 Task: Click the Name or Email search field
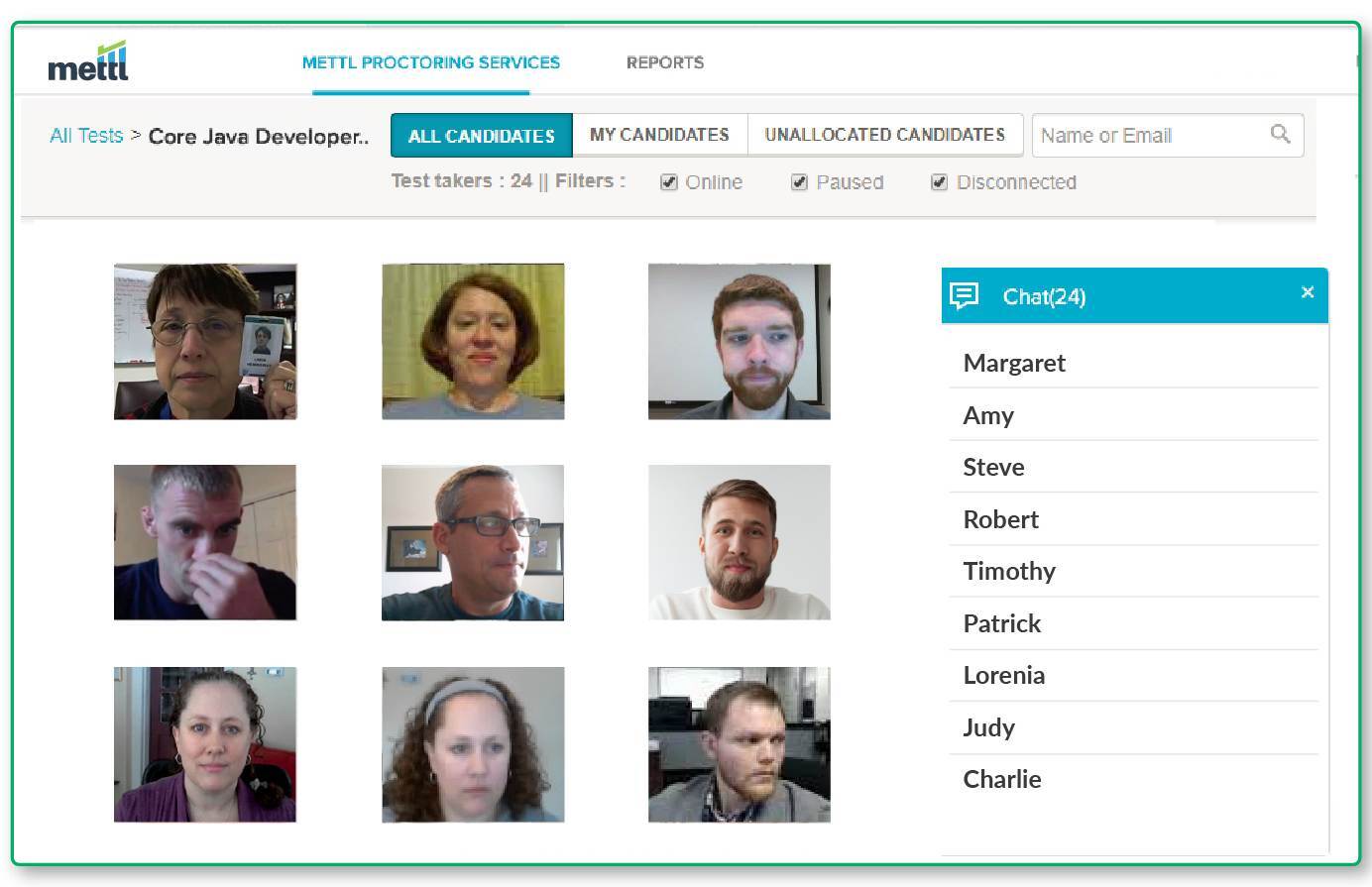coord(1168,135)
